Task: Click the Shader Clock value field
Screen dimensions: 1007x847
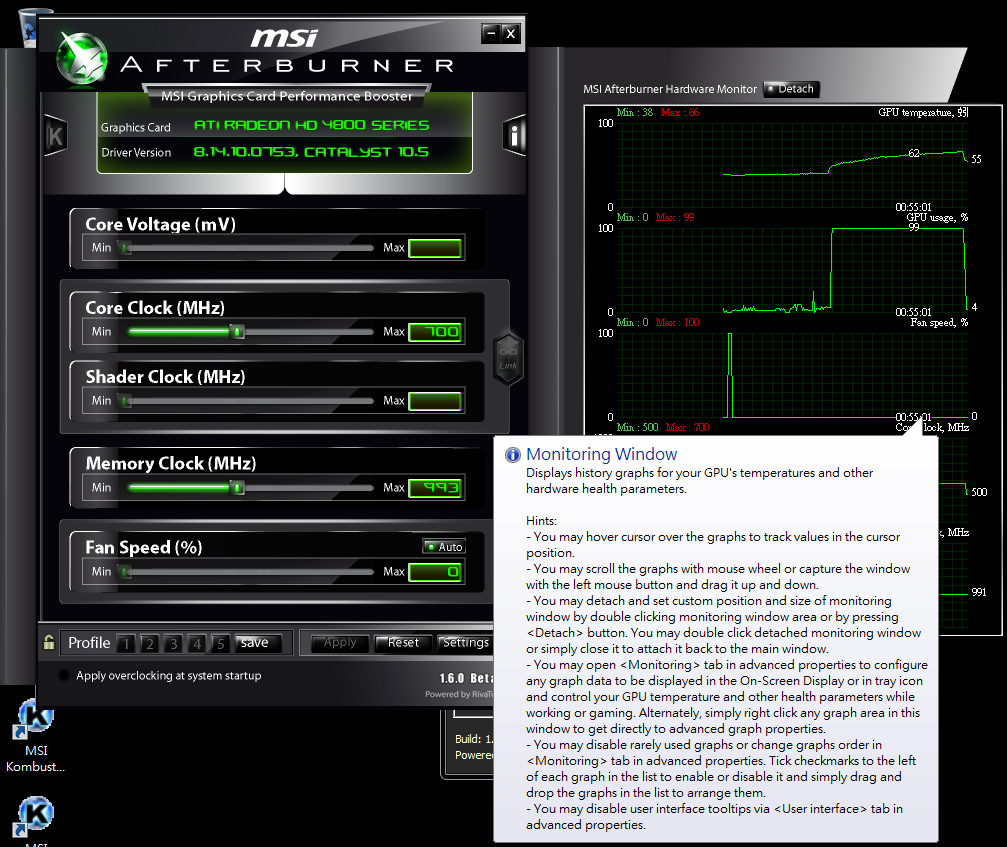Action: (435, 401)
